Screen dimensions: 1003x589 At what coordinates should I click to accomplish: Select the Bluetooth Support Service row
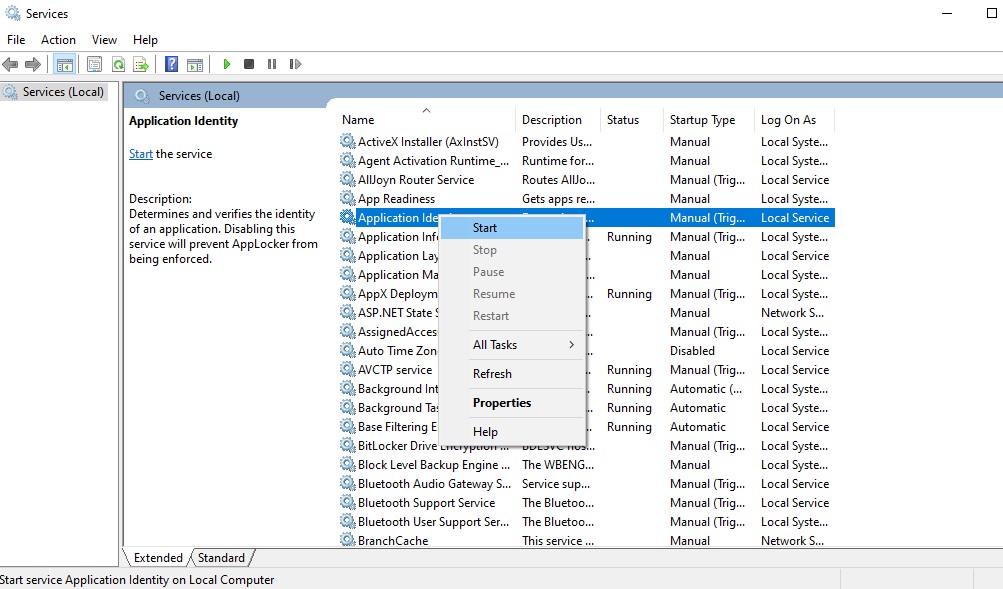[587, 503]
